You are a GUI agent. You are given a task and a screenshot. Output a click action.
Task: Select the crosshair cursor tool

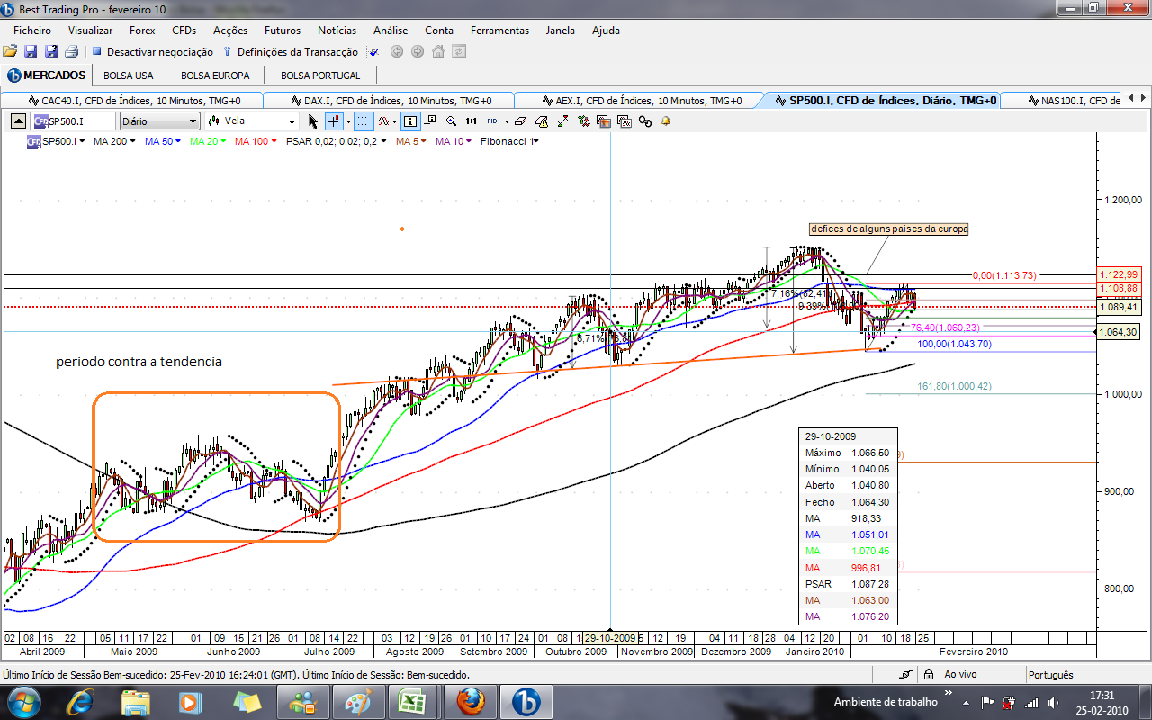coord(334,121)
